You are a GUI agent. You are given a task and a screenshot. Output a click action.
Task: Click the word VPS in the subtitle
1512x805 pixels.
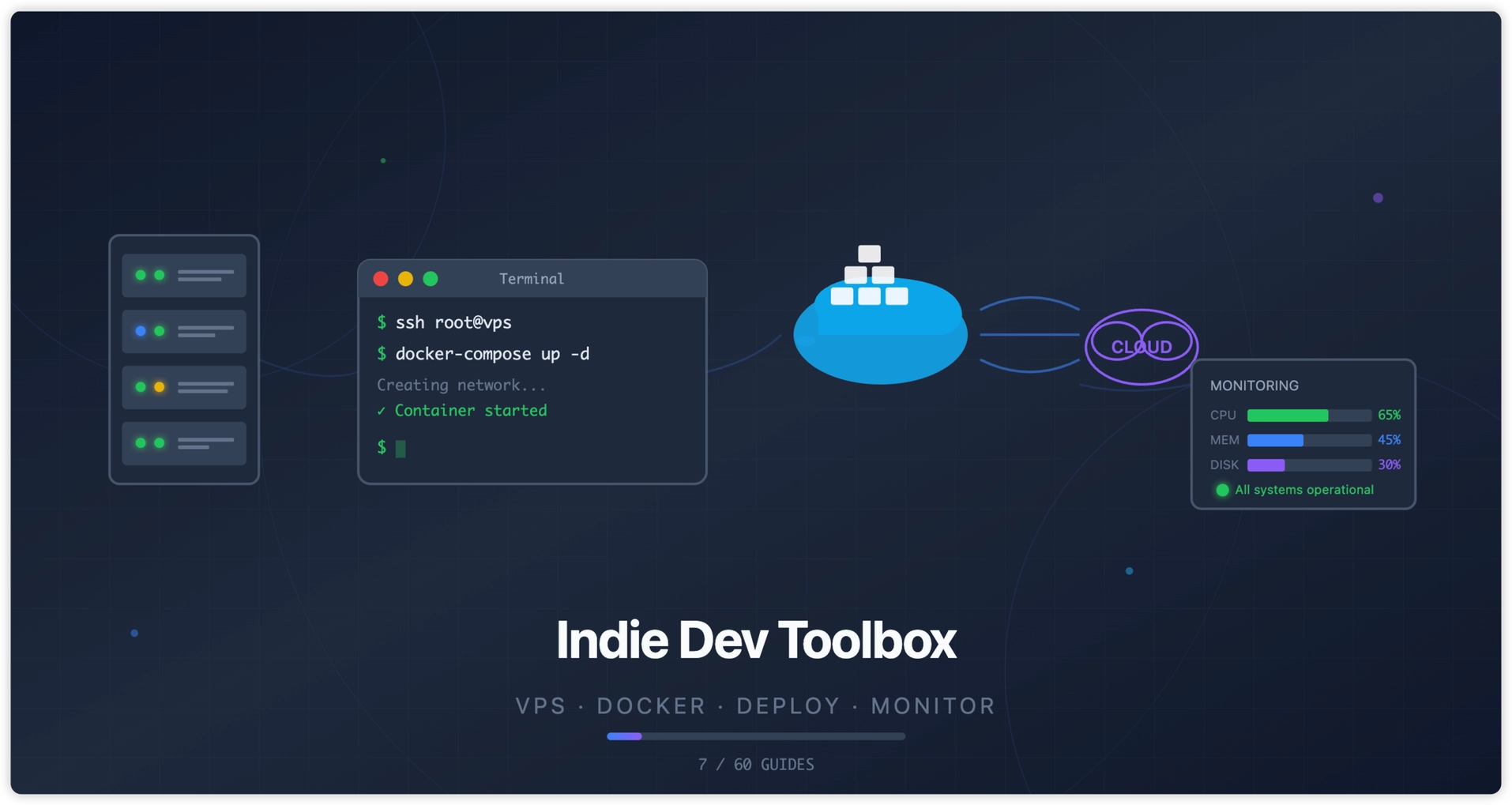coord(541,705)
